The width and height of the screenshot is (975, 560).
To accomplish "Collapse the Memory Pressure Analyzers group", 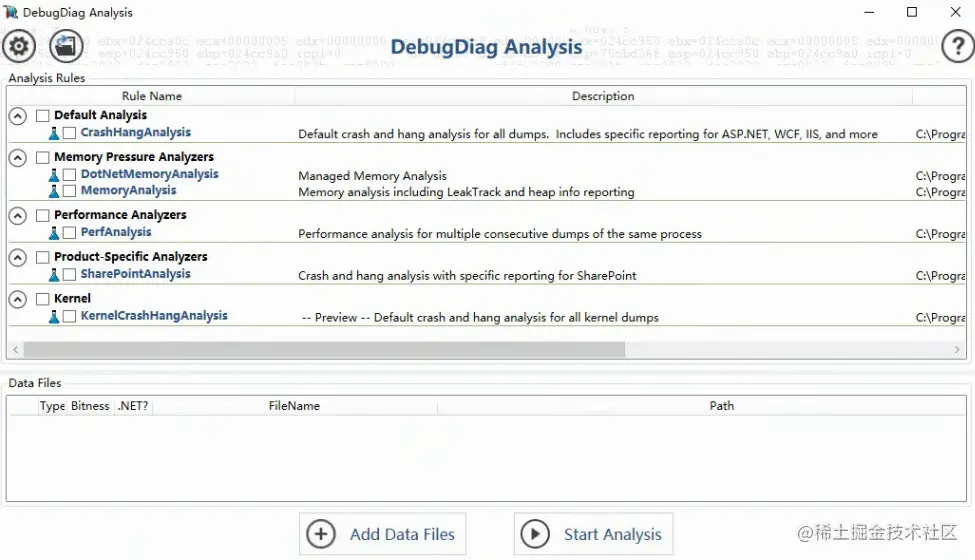I will 17,158.
